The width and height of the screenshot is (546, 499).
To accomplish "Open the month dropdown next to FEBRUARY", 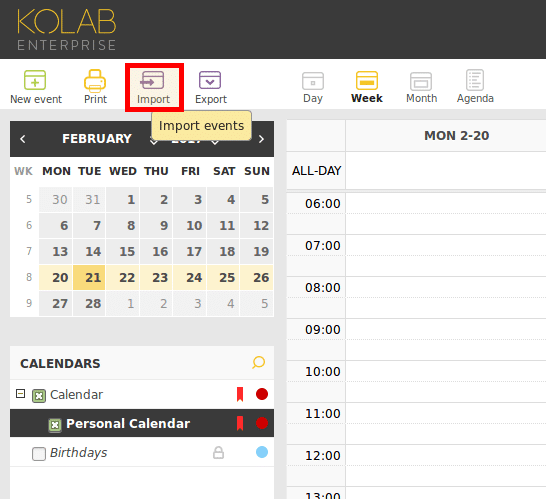I will click(153, 141).
